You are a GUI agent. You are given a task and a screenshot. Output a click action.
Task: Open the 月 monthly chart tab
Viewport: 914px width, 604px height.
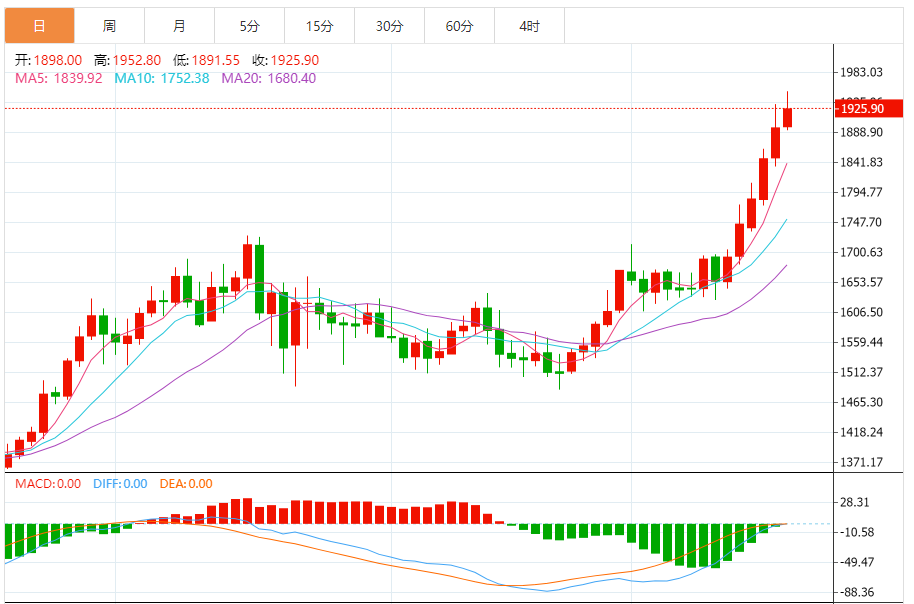tap(179, 26)
